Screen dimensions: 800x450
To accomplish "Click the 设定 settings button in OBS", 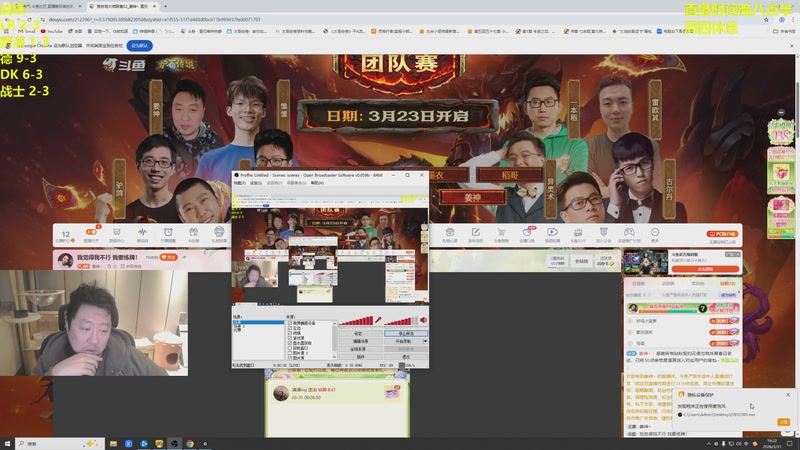I will [x=361, y=334].
